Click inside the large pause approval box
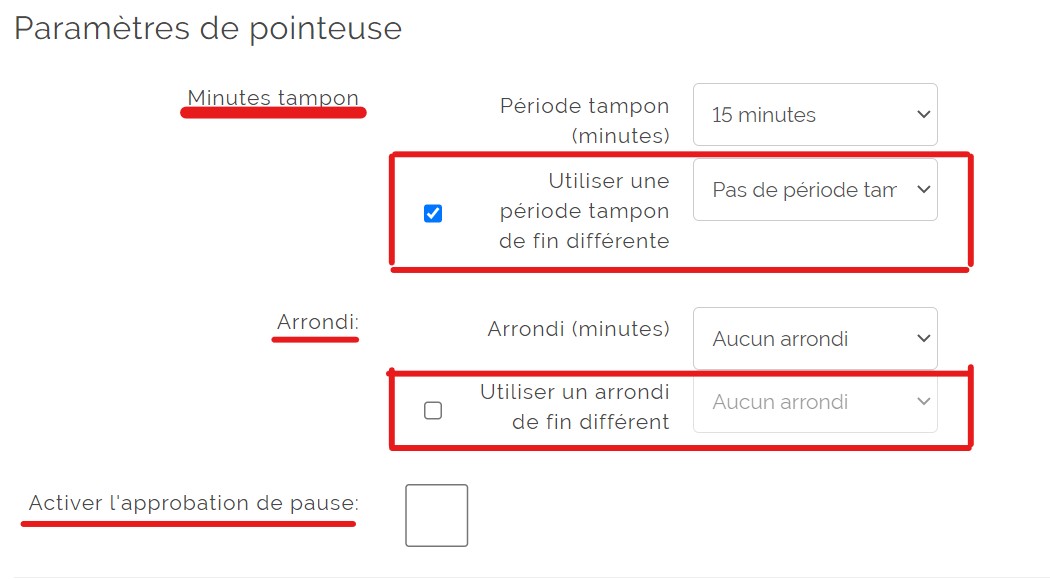 [436, 514]
